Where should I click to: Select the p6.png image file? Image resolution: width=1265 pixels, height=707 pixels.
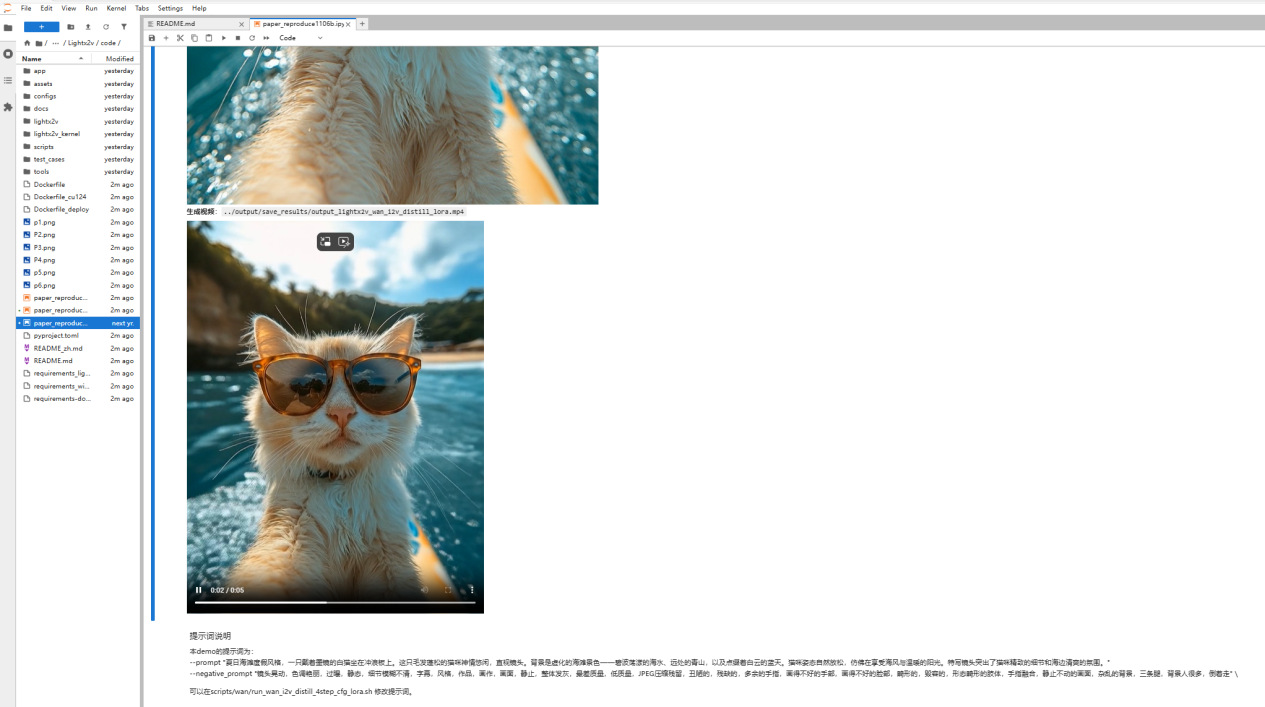coord(78,285)
